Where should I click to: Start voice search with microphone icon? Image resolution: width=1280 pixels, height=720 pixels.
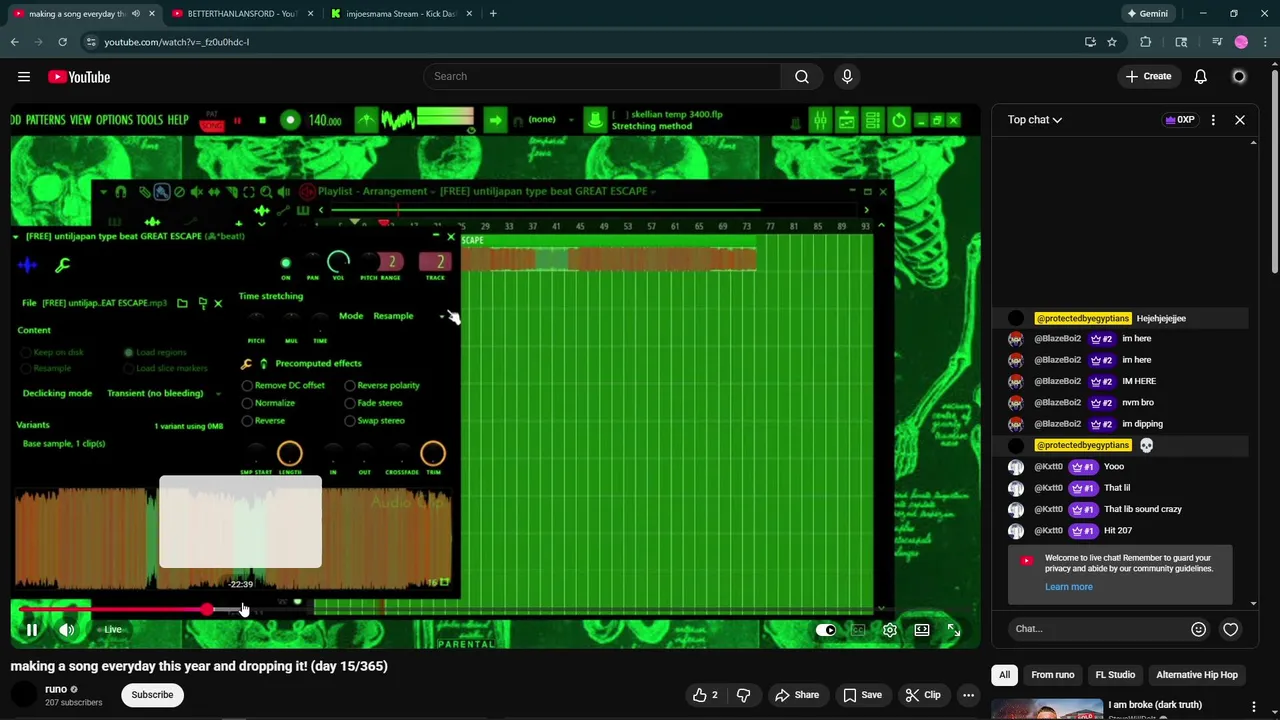tap(847, 77)
